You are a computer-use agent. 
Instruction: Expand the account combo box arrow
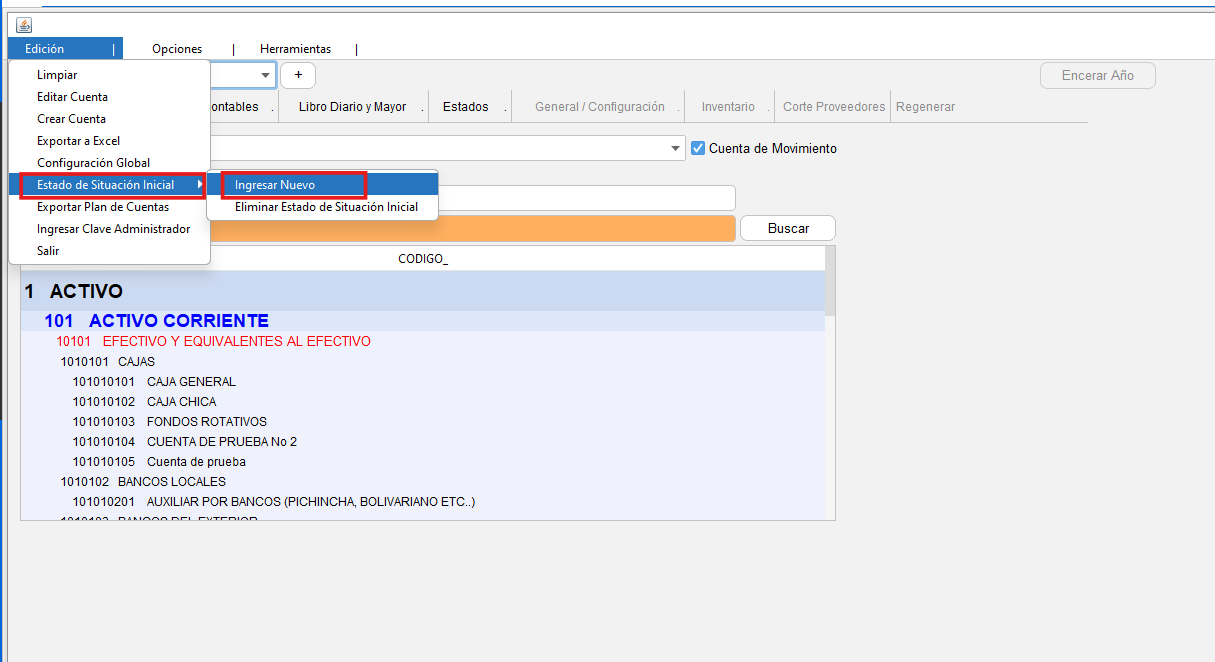click(x=677, y=148)
